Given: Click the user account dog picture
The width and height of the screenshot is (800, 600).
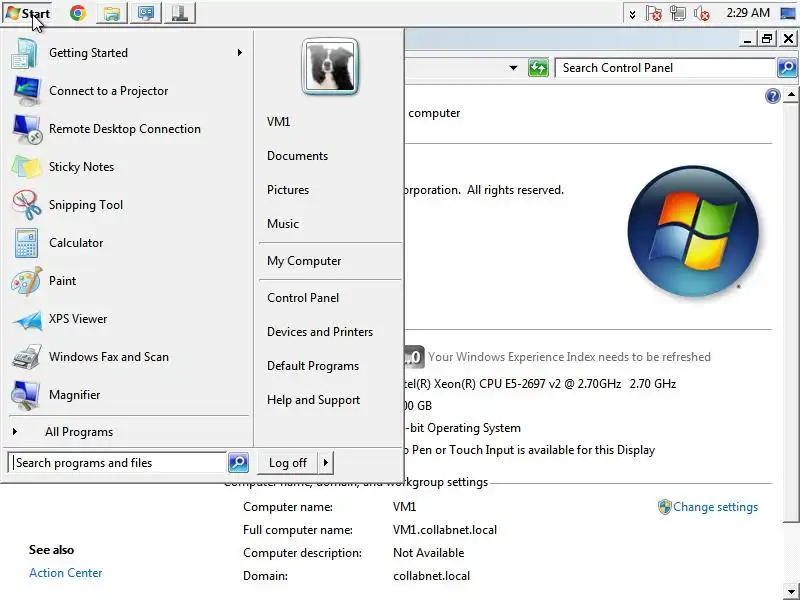Looking at the screenshot, I should [330, 66].
